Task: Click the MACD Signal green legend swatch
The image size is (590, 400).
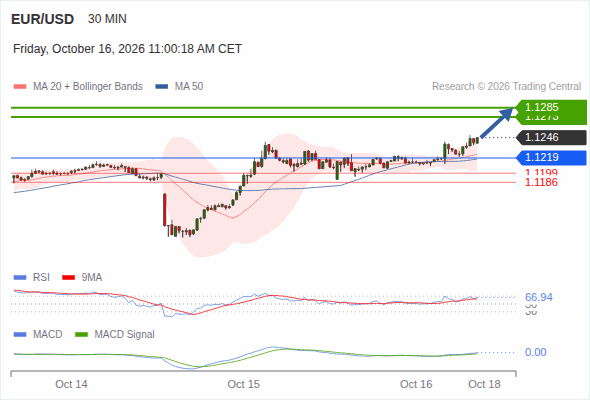Action: point(81,335)
